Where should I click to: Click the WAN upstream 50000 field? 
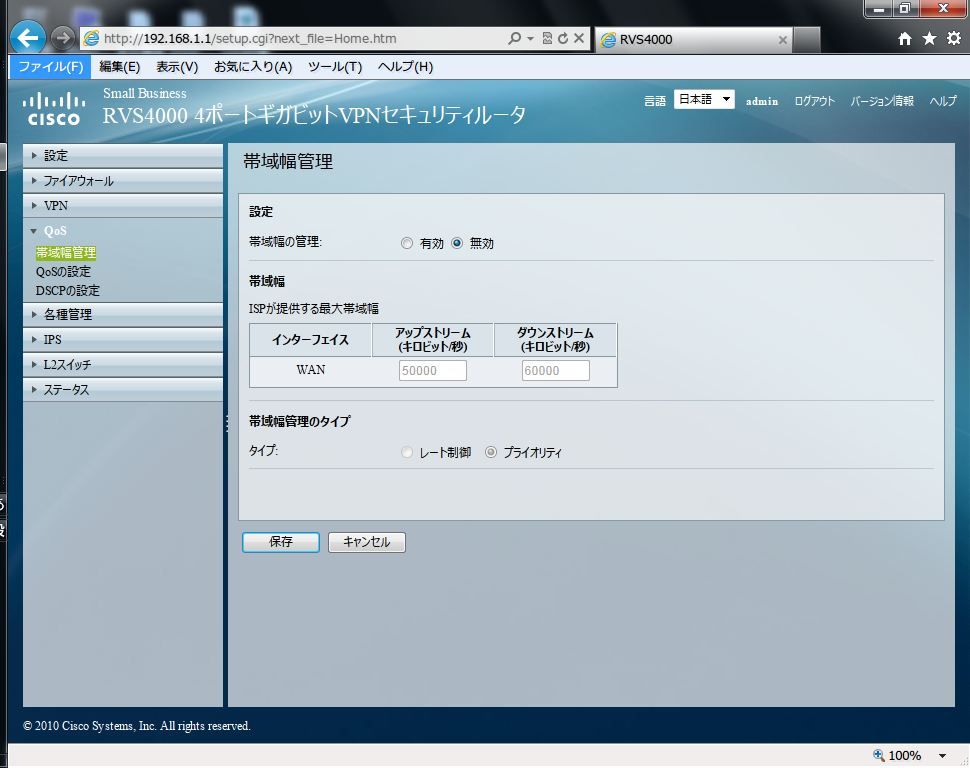coord(432,371)
